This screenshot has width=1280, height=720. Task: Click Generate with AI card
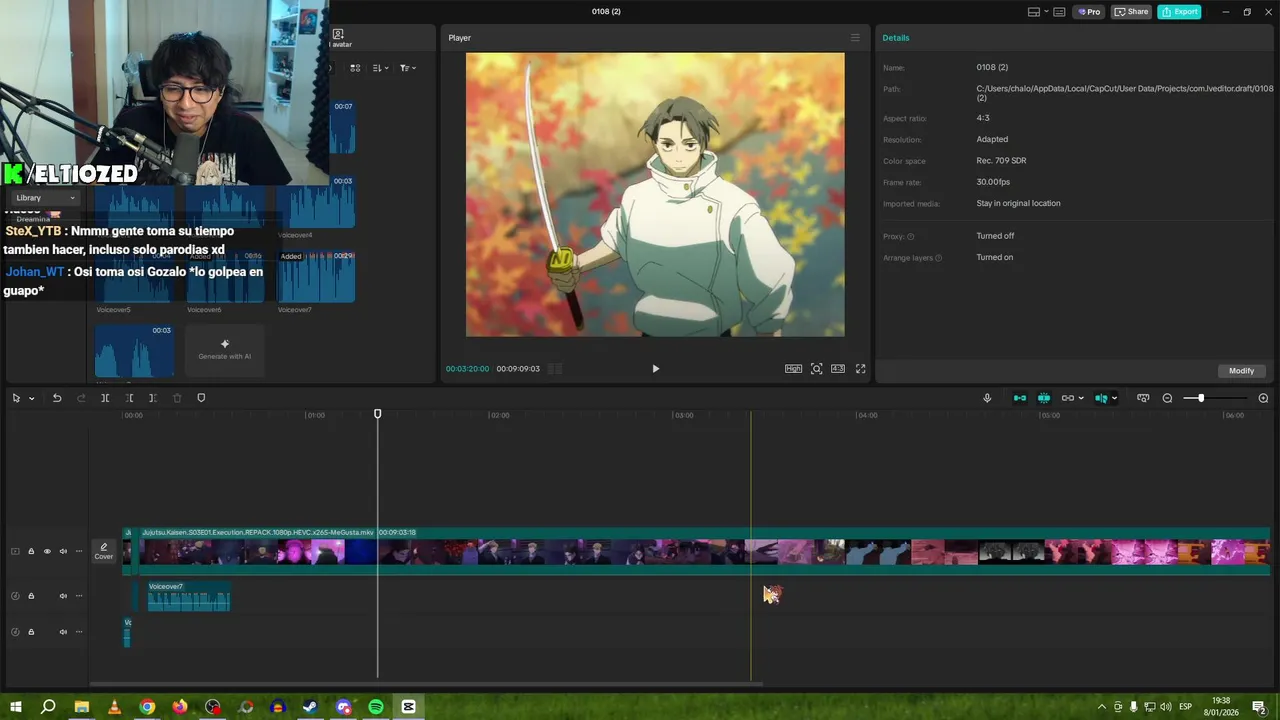tap(225, 350)
